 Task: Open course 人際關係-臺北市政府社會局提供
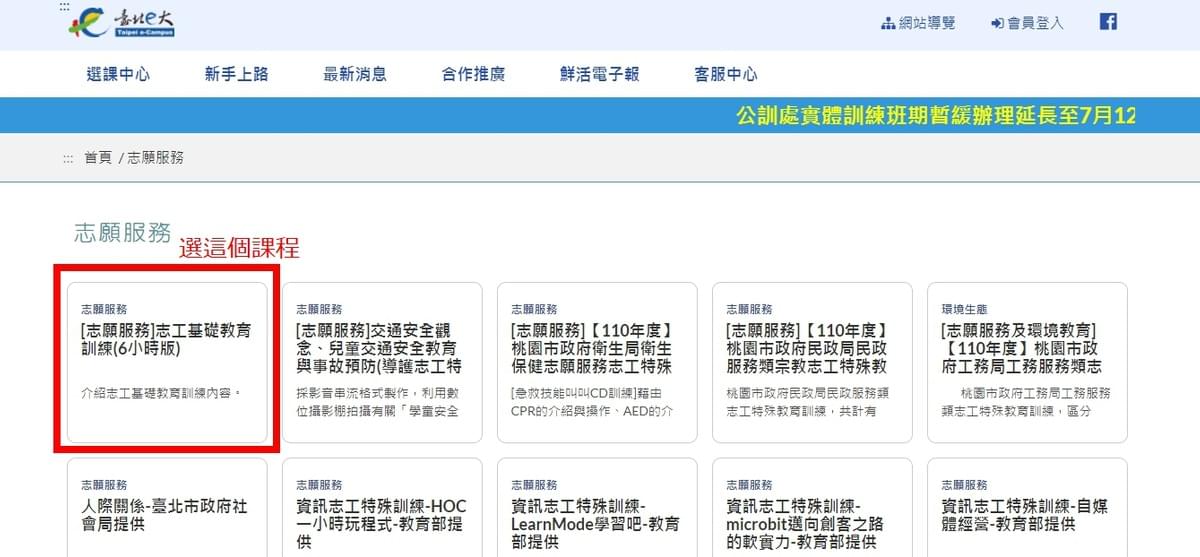(x=165, y=515)
